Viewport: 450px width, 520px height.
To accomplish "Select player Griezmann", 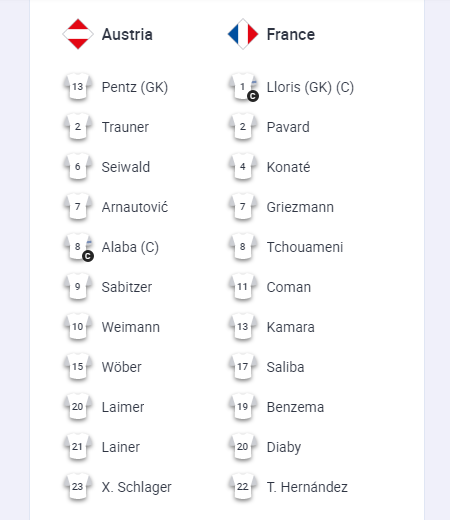I will 300,207.
